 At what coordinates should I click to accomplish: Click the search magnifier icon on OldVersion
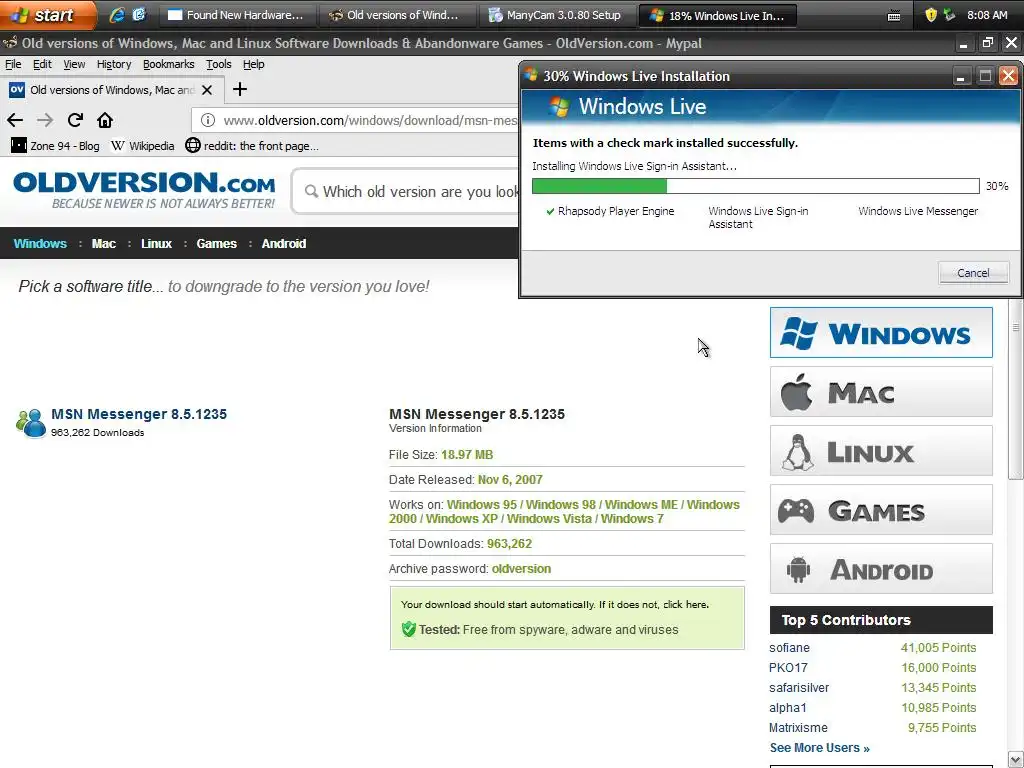[x=312, y=191]
